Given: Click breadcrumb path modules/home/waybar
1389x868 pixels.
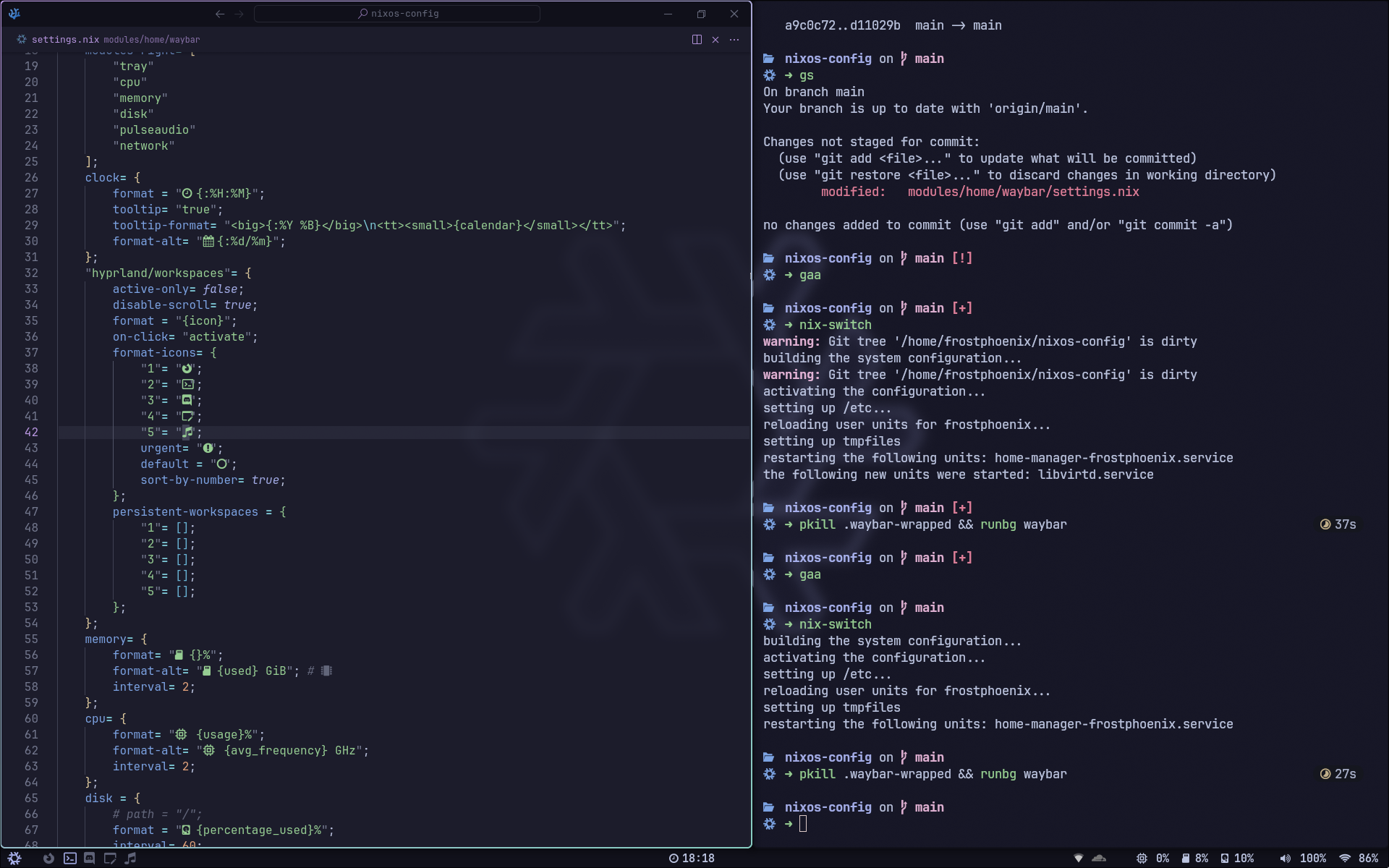Looking at the screenshot, I should coord(151,40).
